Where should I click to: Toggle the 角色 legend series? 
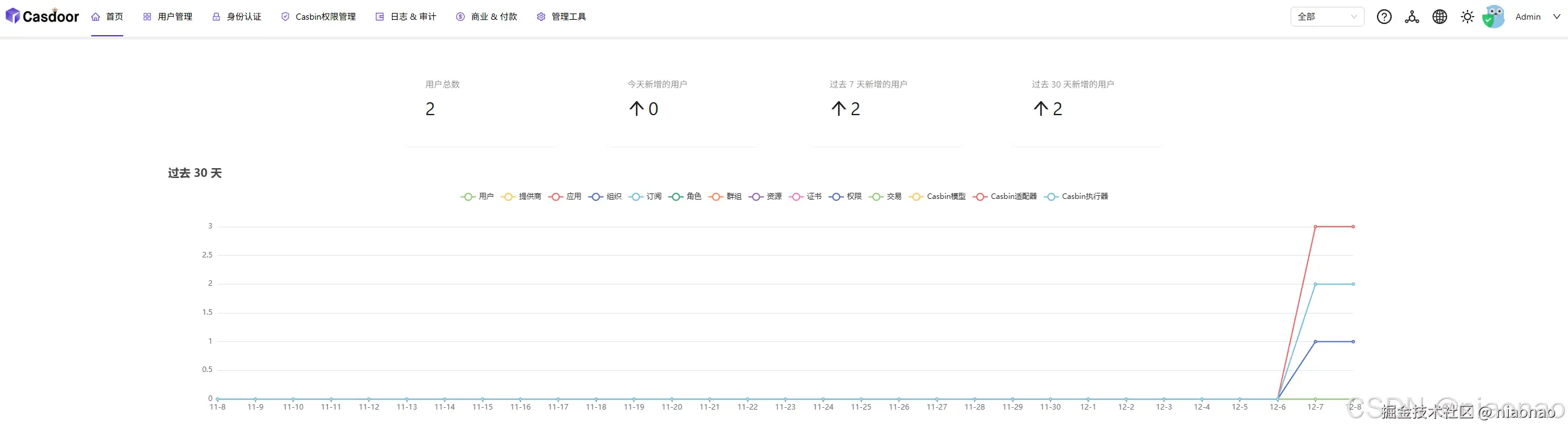point(685,196)
